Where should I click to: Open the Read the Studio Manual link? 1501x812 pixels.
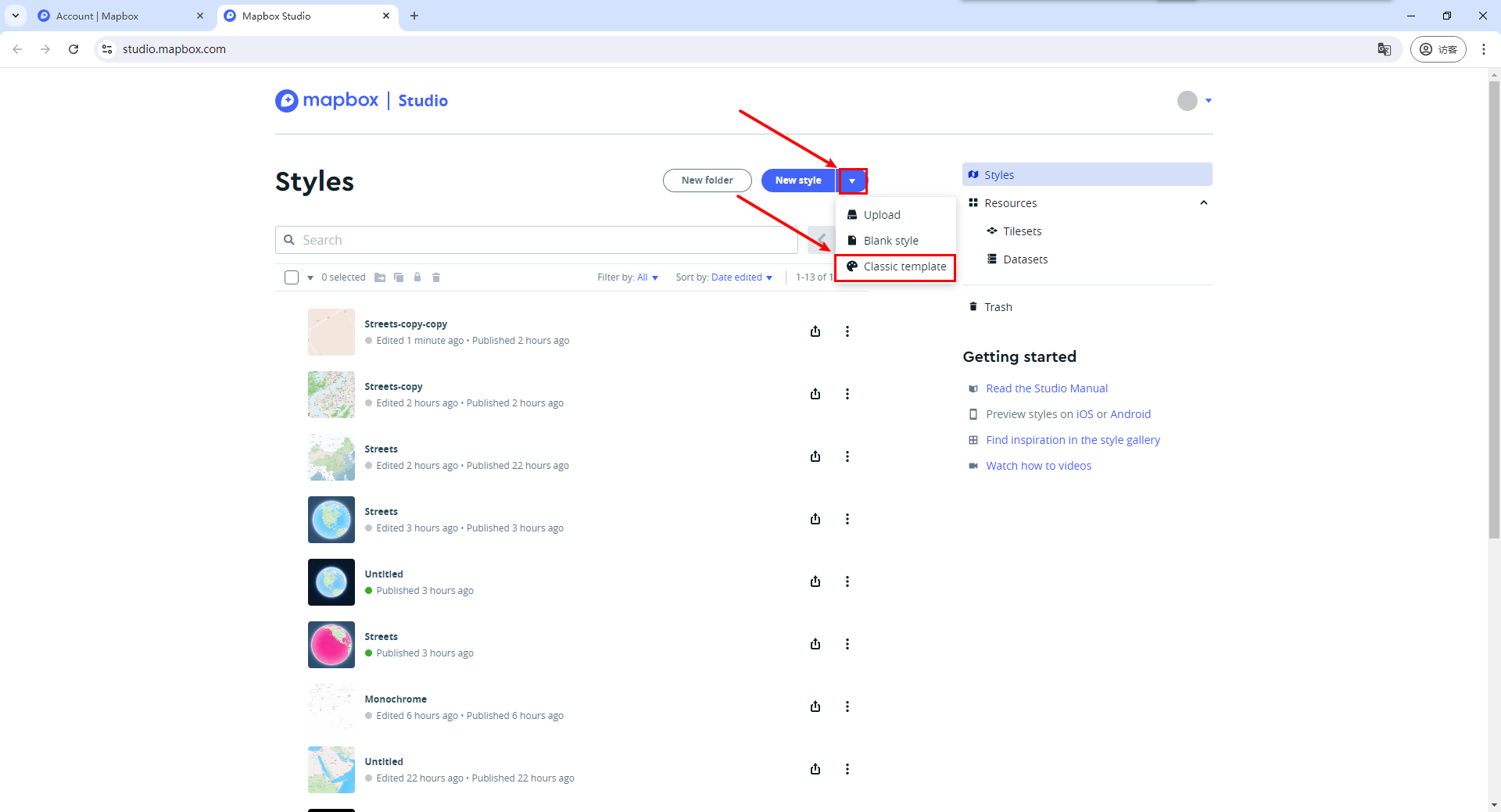pos(1047,388)
